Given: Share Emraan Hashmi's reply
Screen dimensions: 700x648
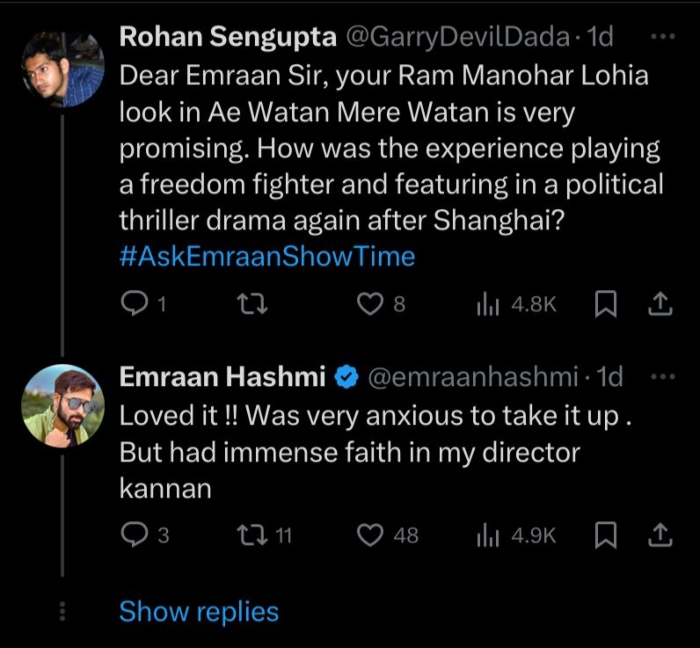Looking at the screenshot, I should pos(660,535).
